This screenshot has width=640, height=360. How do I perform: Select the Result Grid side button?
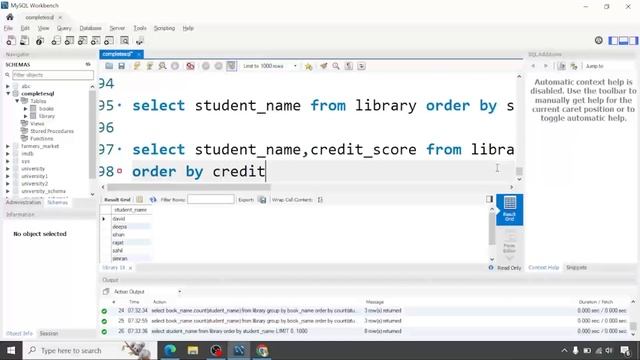coord(509,210)
